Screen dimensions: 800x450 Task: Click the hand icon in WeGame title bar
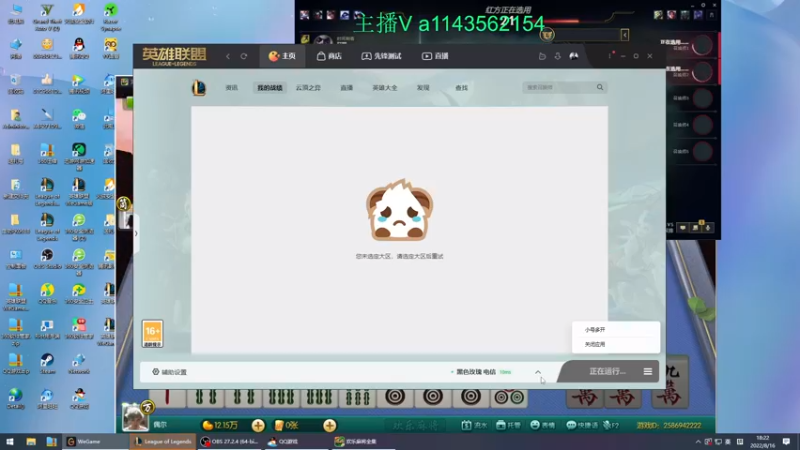coord(542,56)
